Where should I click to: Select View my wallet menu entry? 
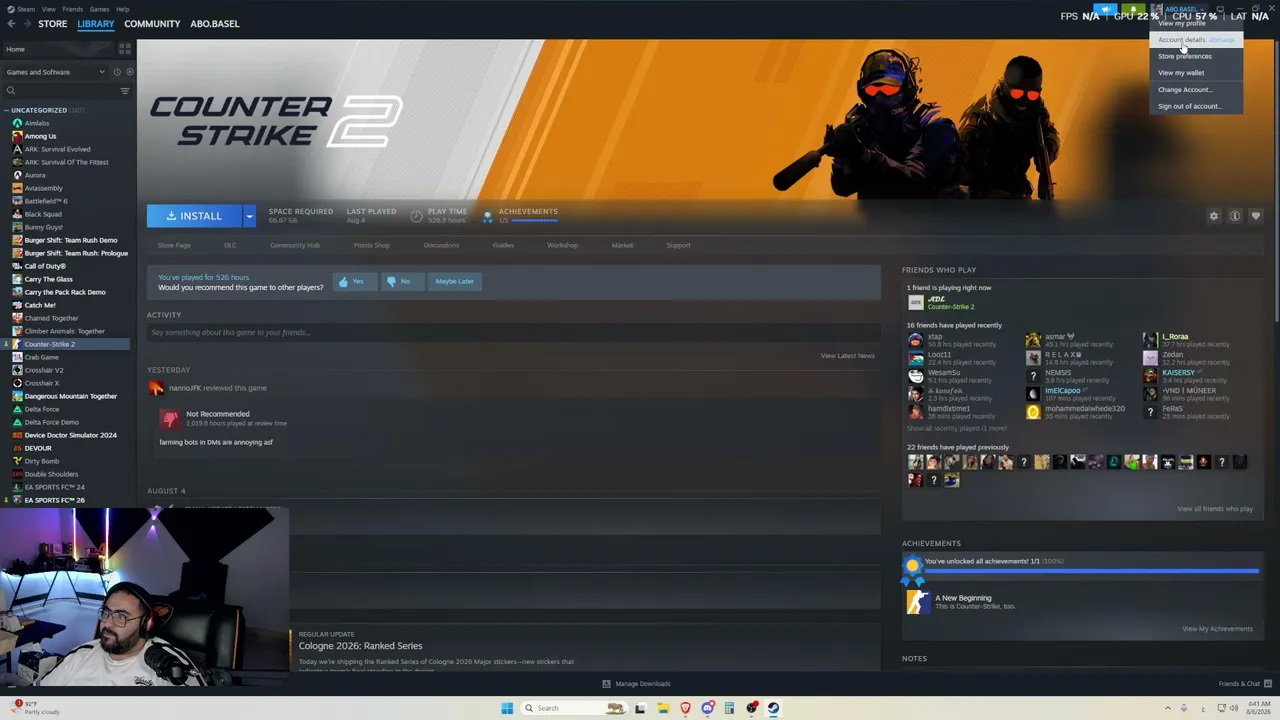pyautogui.click(x=1196, y=73)
